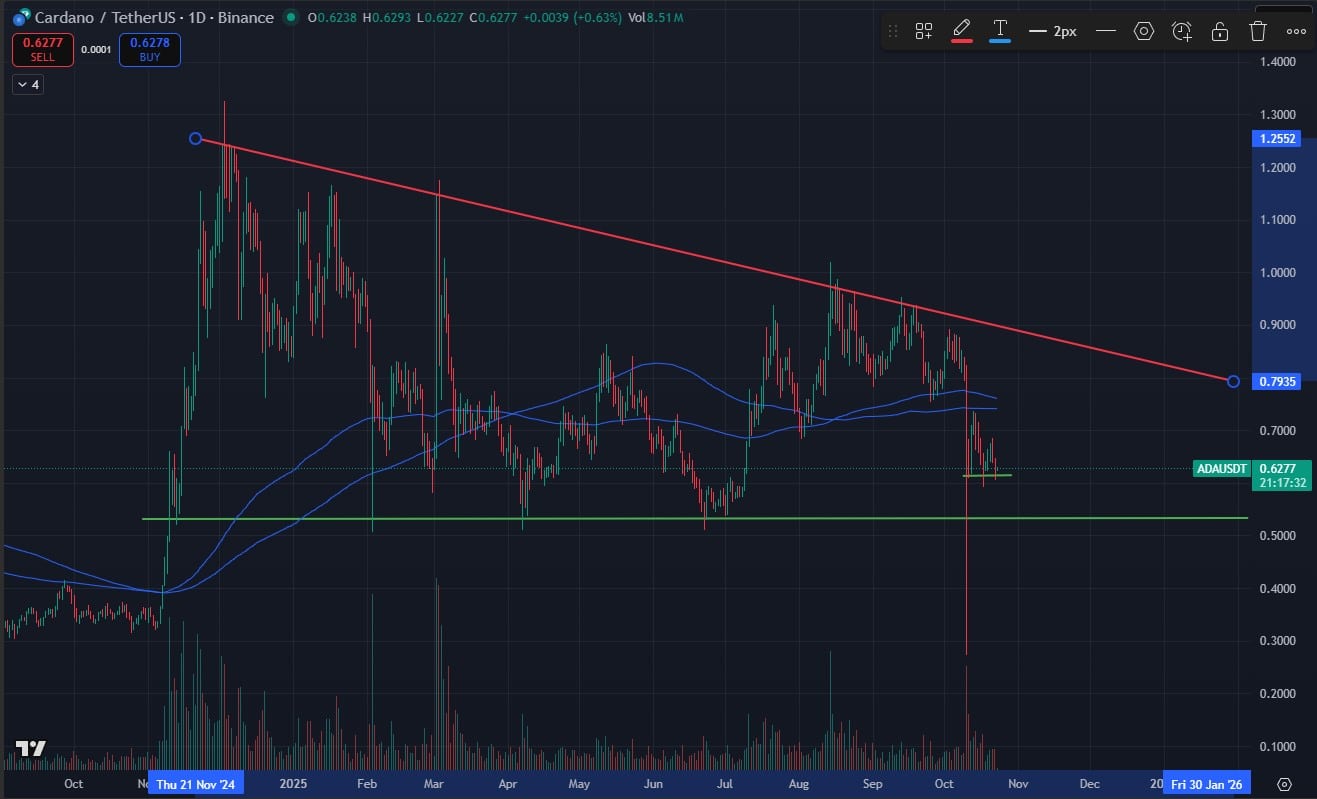The image size is (1317, 799).
Task: Open the three-dots more options menu
Action: (x=1296, y=31)
